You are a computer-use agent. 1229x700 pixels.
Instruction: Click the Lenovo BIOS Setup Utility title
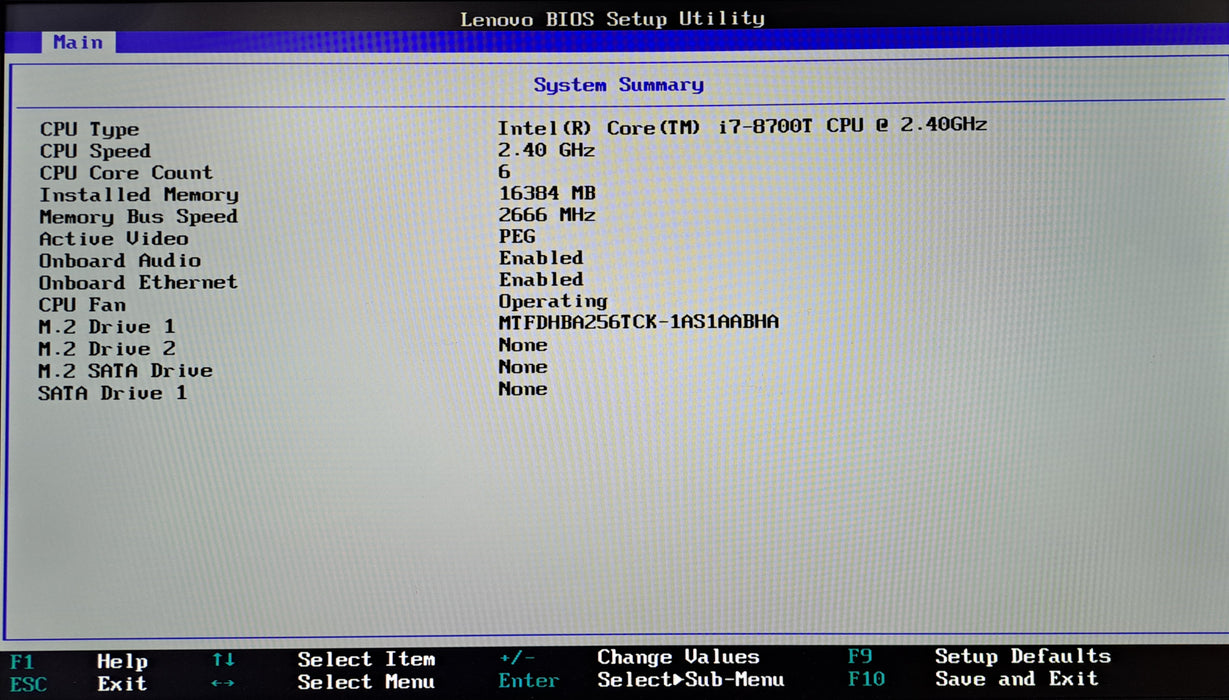click(612, 19)
